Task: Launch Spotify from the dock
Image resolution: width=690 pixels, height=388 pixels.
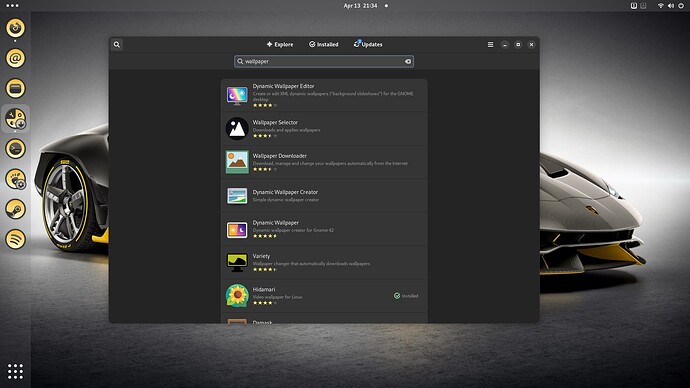Action: 15,239
